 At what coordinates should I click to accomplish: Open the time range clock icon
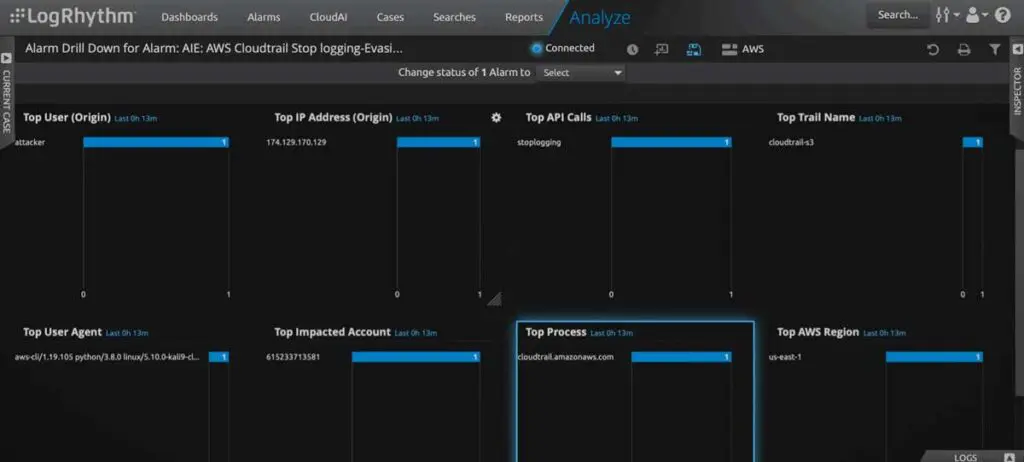[x=632, y=50]
